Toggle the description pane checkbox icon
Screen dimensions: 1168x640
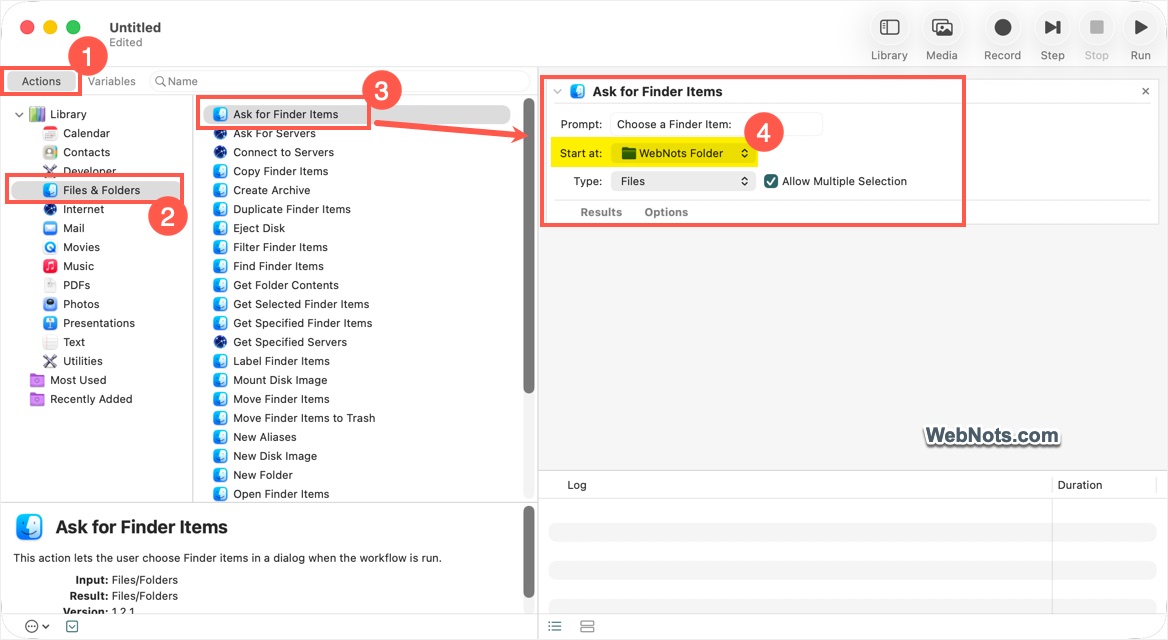point(72,627)
